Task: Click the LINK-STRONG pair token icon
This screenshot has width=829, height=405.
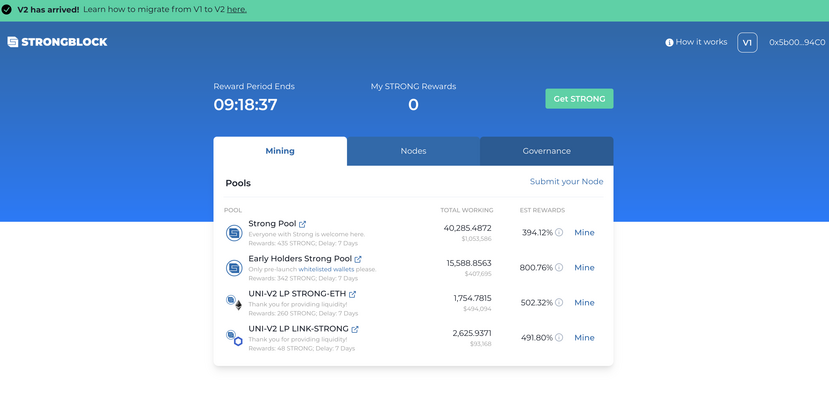Action: [x=234, y=337]
